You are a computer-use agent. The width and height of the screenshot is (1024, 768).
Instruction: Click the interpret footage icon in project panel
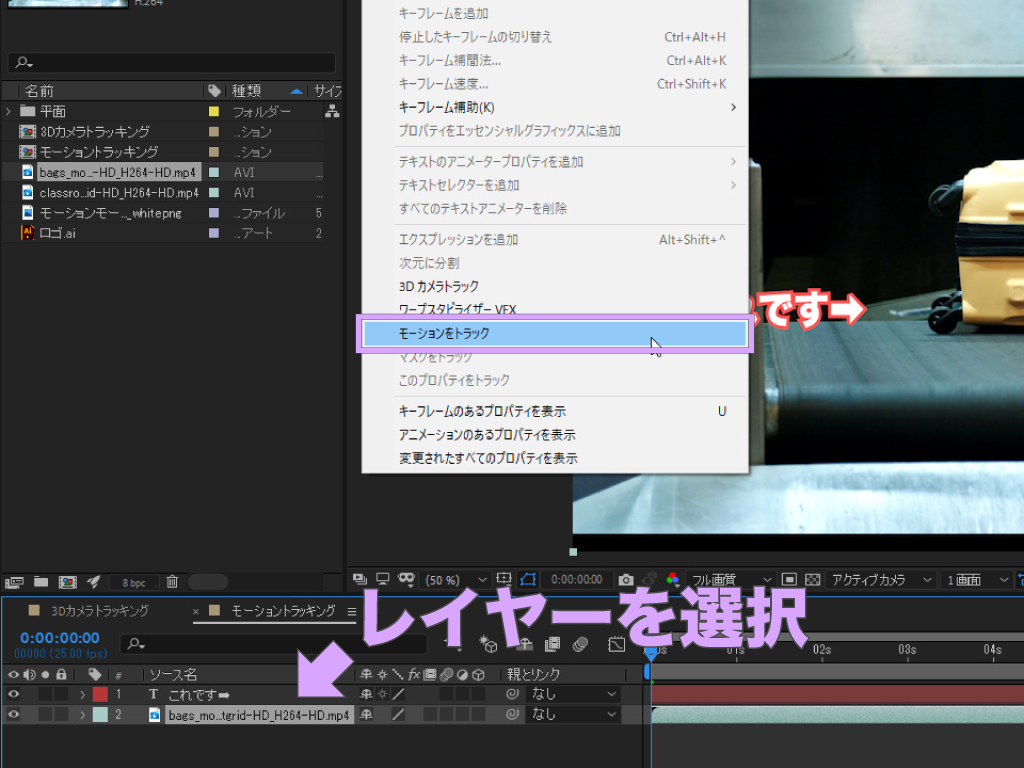[15, 581]
